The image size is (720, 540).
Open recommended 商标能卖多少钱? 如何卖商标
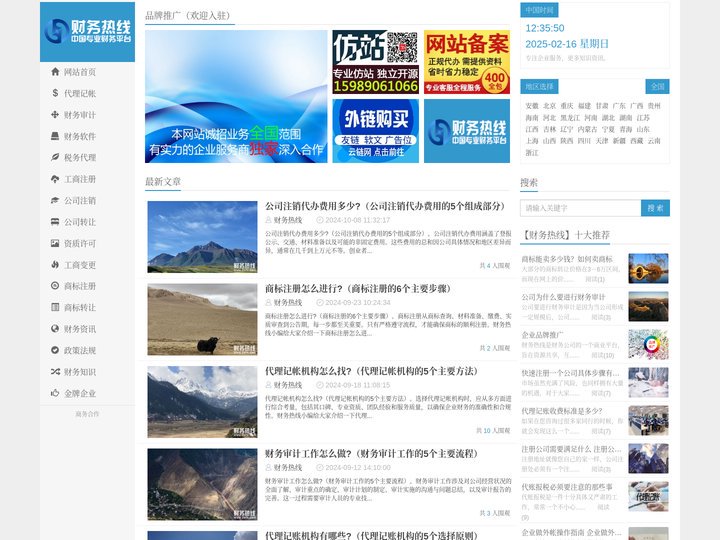[567, 259]
